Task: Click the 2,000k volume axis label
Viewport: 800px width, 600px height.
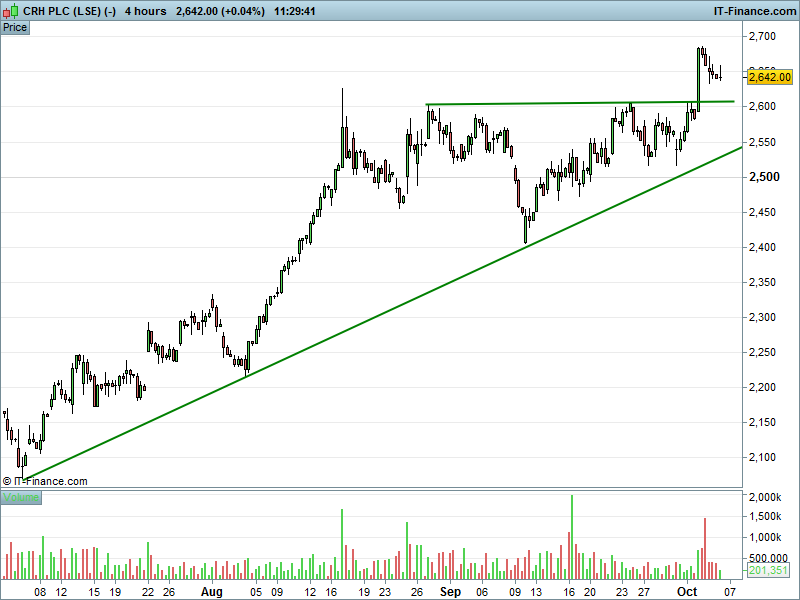Action: pyautogui.click(x=764, y=497)
